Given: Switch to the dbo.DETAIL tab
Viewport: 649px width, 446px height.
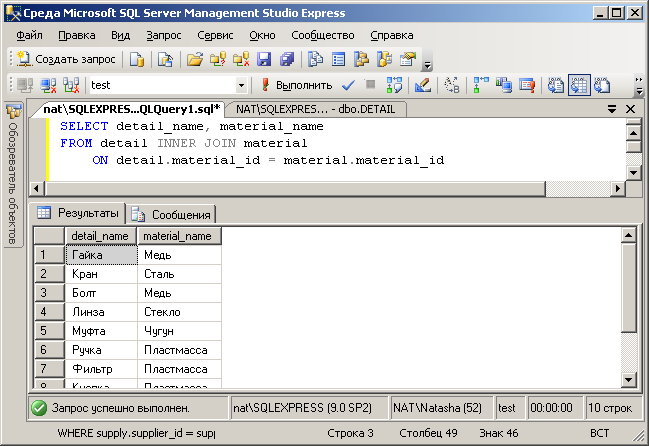Looking at the screenshot, I should click(315, 109).
